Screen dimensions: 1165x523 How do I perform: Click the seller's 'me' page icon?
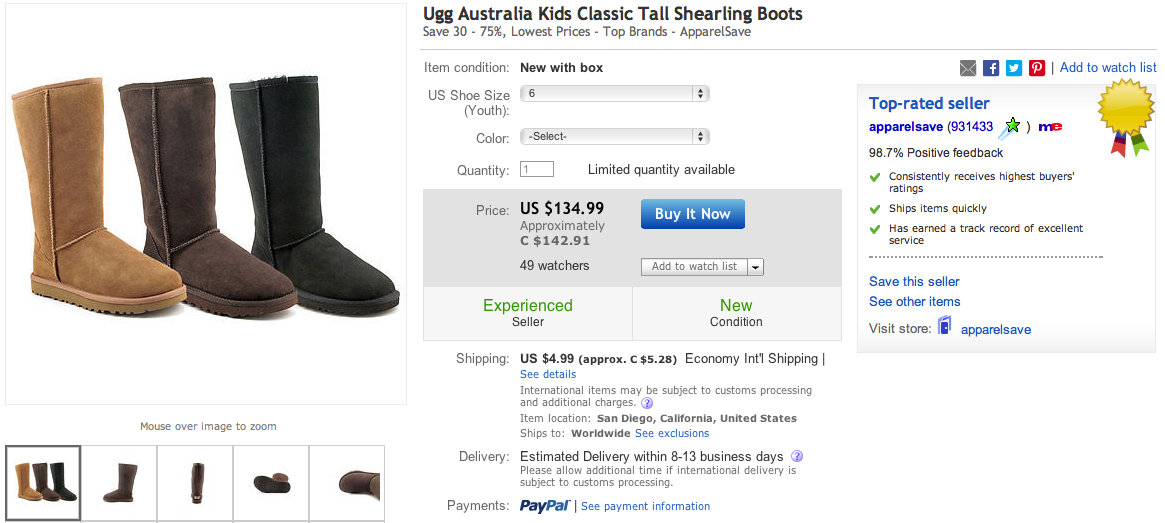tap(1050, 127)
